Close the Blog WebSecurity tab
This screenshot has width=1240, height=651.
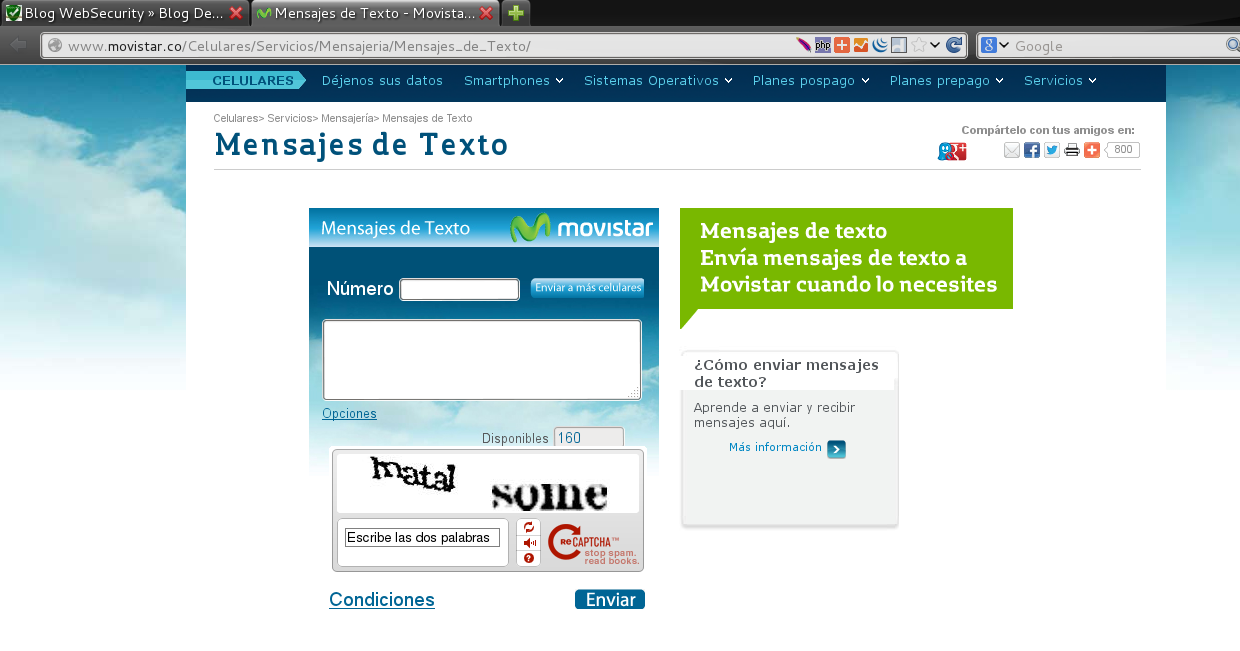coord(236,13)
